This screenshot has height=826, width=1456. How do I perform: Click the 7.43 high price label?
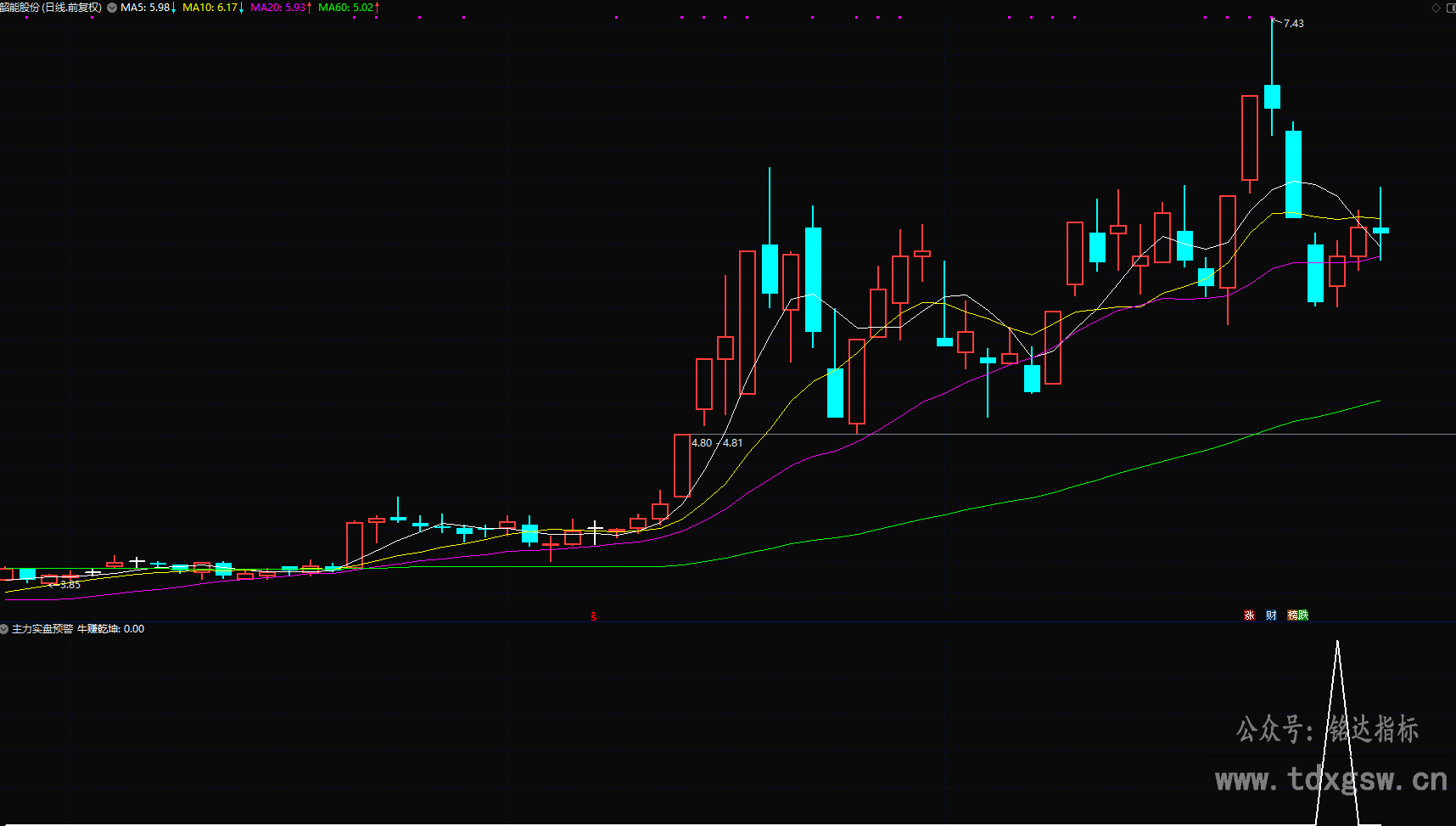click(1293, 24)
